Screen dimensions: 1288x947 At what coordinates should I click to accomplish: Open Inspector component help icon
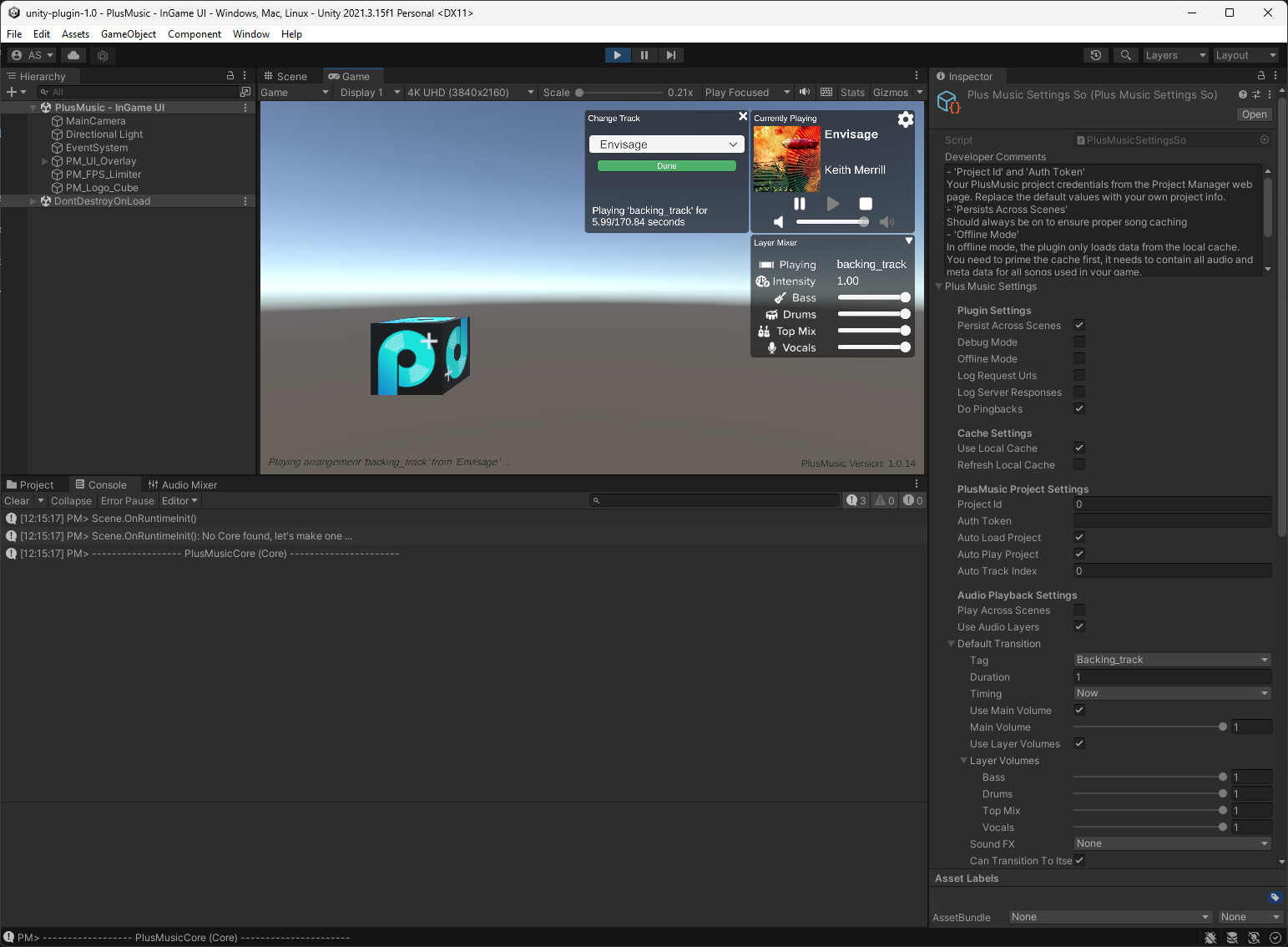coord(1243,94)
